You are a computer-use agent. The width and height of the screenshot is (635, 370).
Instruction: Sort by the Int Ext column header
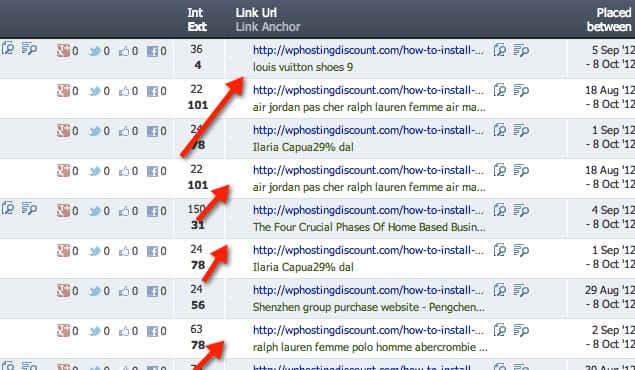click(197, 19)
